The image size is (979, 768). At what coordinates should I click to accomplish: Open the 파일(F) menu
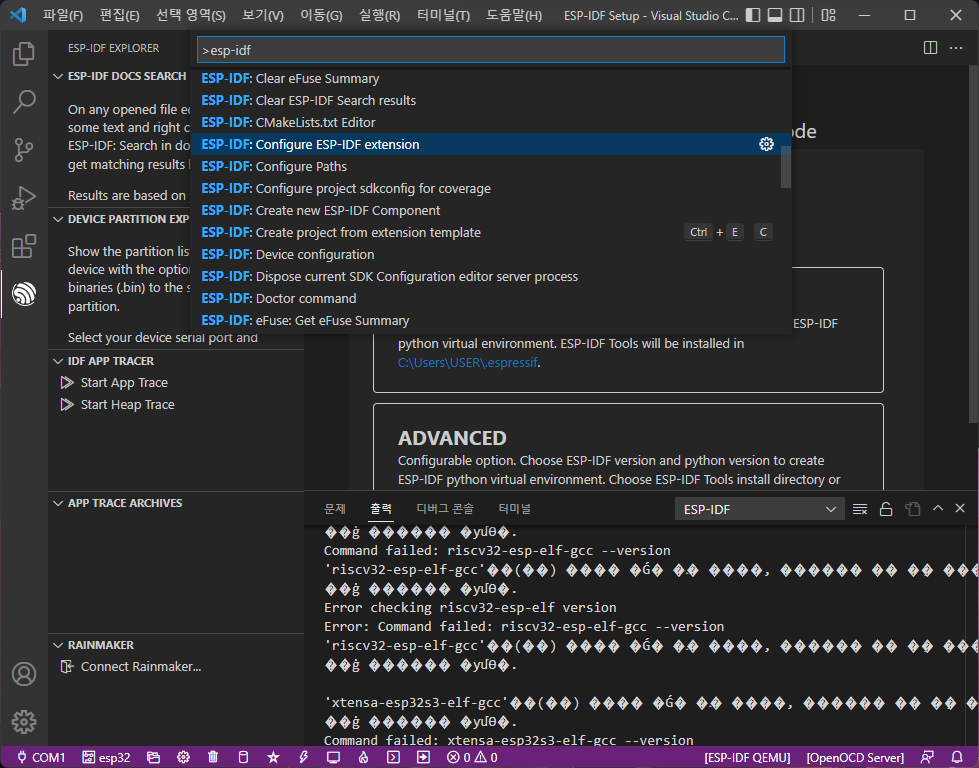click(62, 16)
